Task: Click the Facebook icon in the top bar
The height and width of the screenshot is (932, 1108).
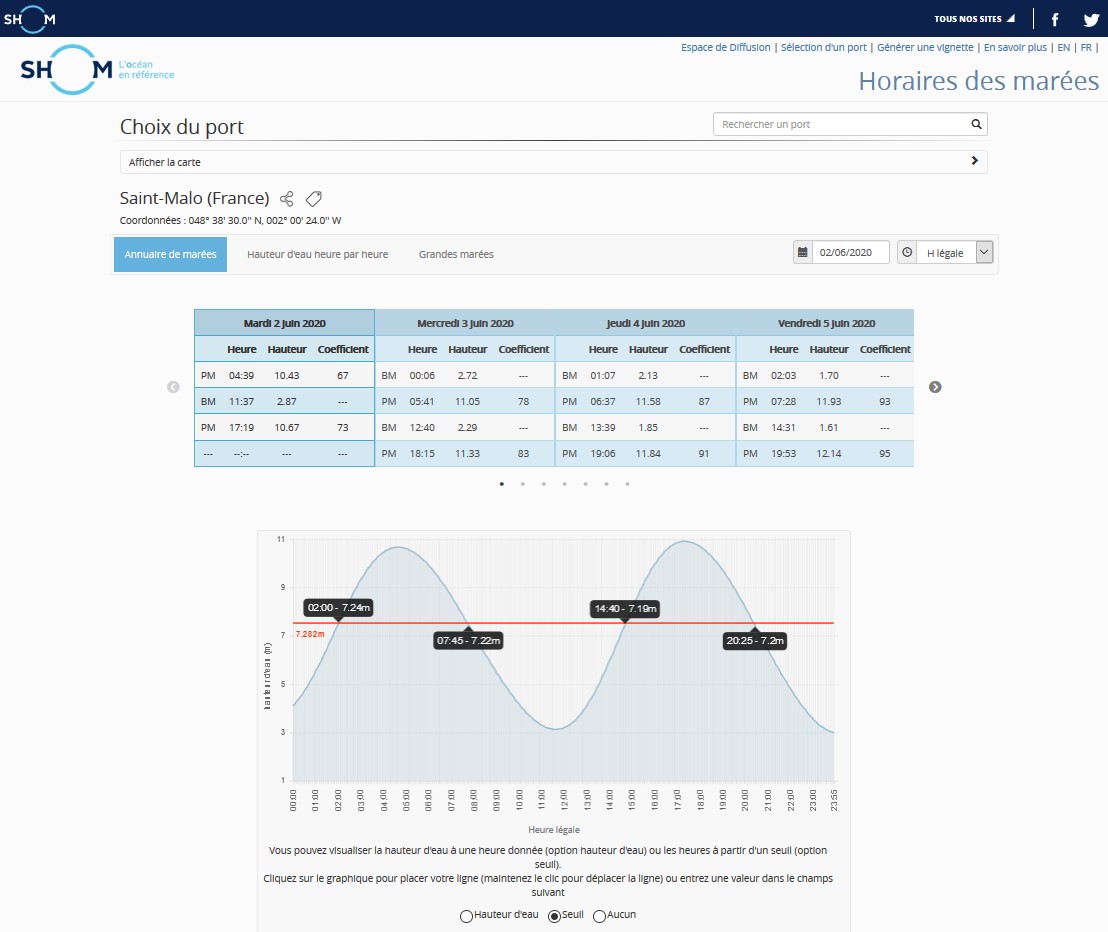Action: coord(1054,18)
